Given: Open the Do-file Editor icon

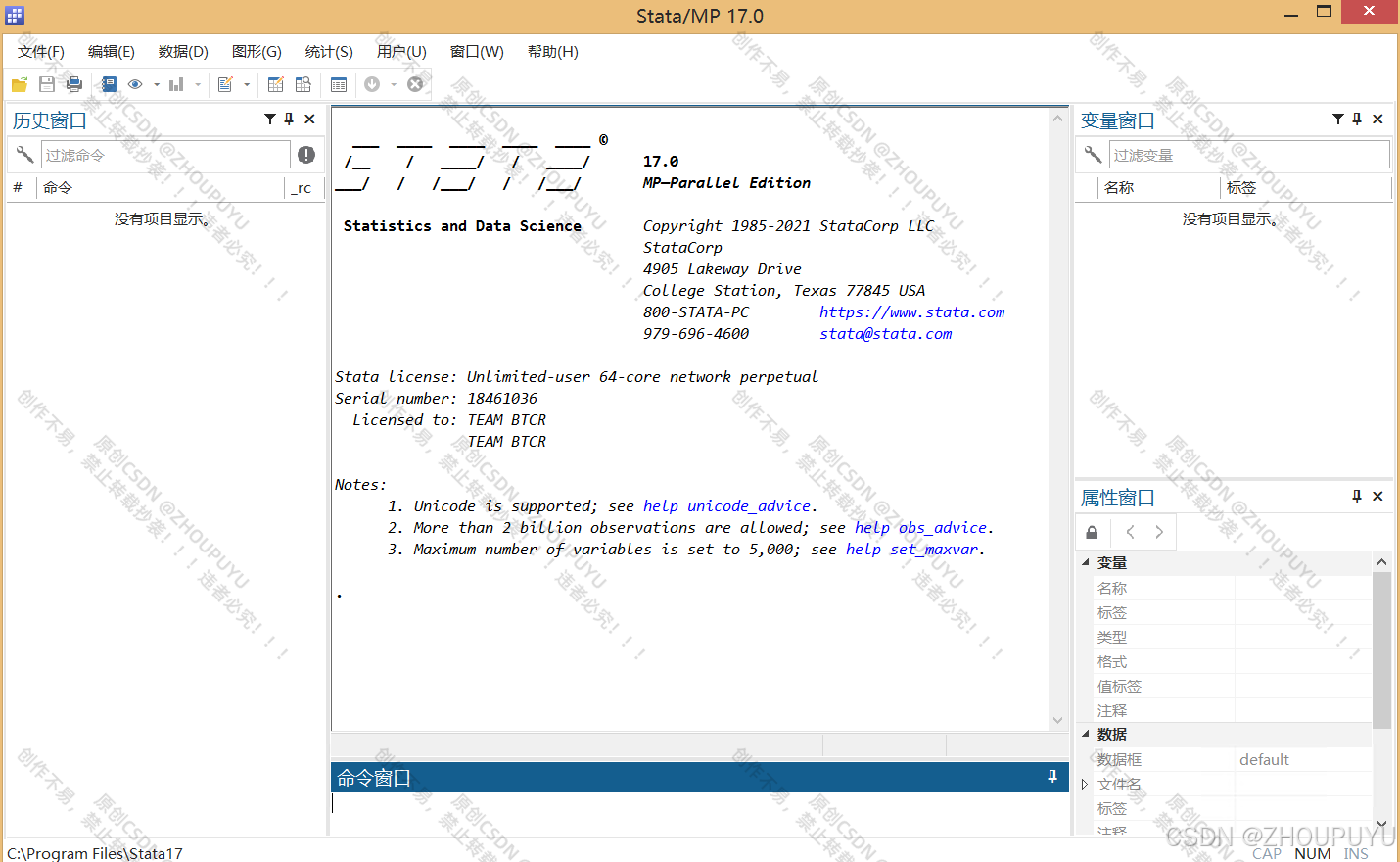Looking at the screenshot, I should 225,84.
